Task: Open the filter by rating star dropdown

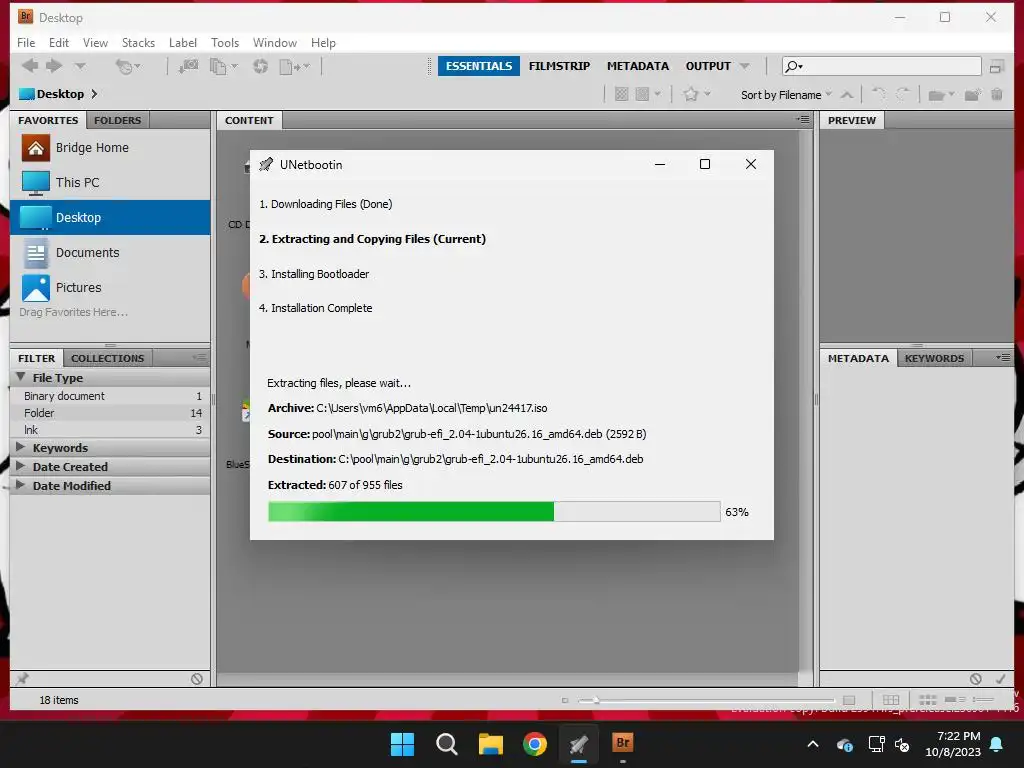Action: click(x=696, y=94)
